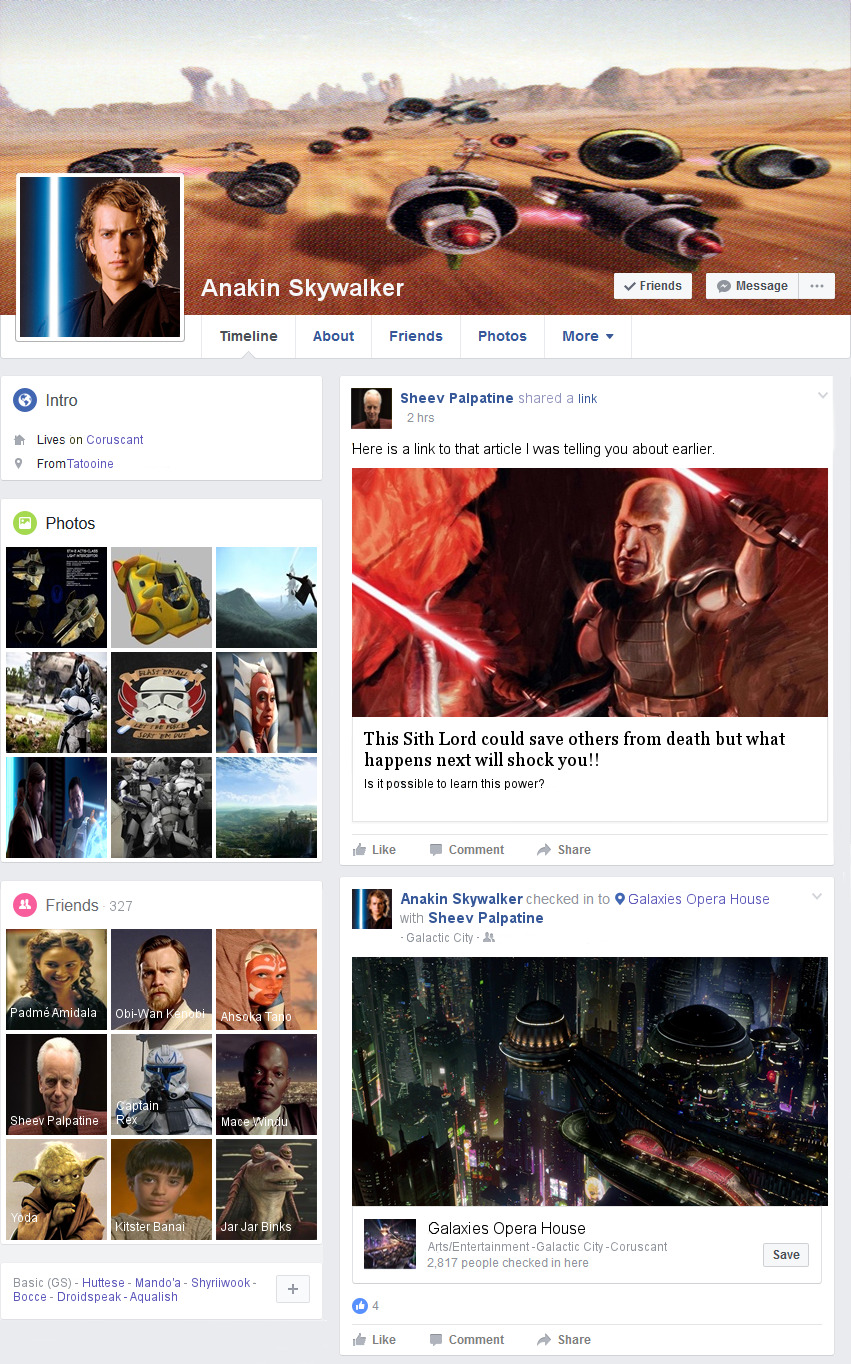
Task: Share the Galaxies Opera House check-in post
Action: 564,1340
